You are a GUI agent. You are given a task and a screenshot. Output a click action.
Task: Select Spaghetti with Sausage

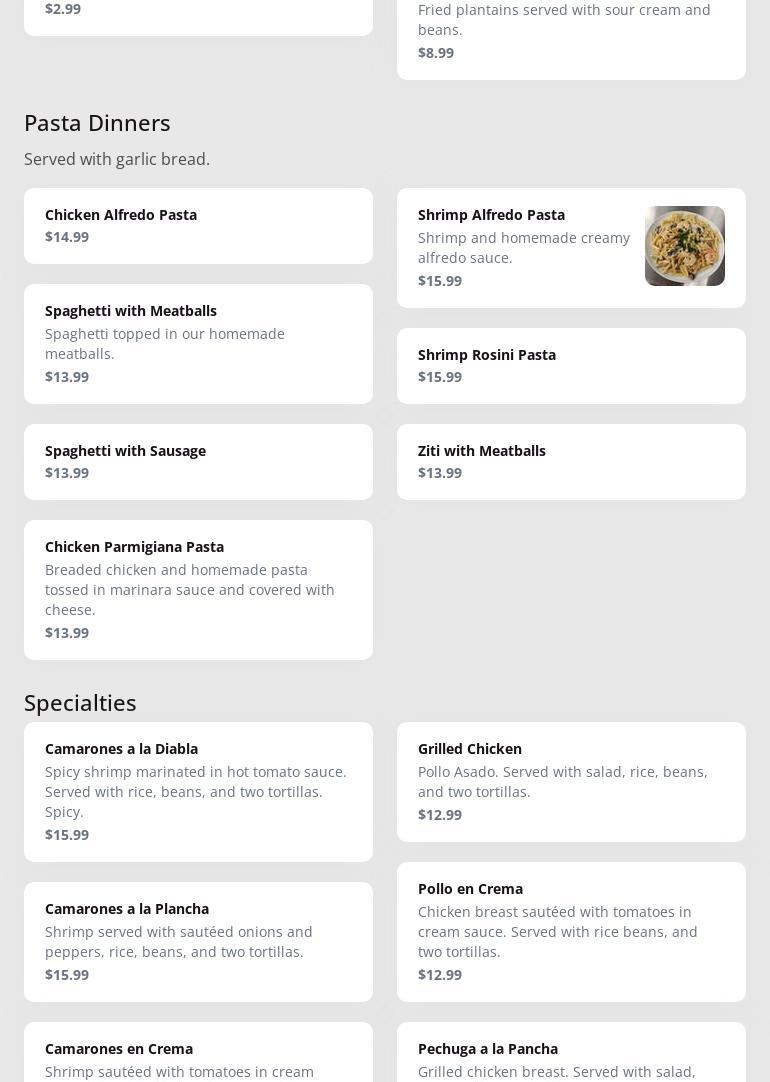click(x=198, y=461)
